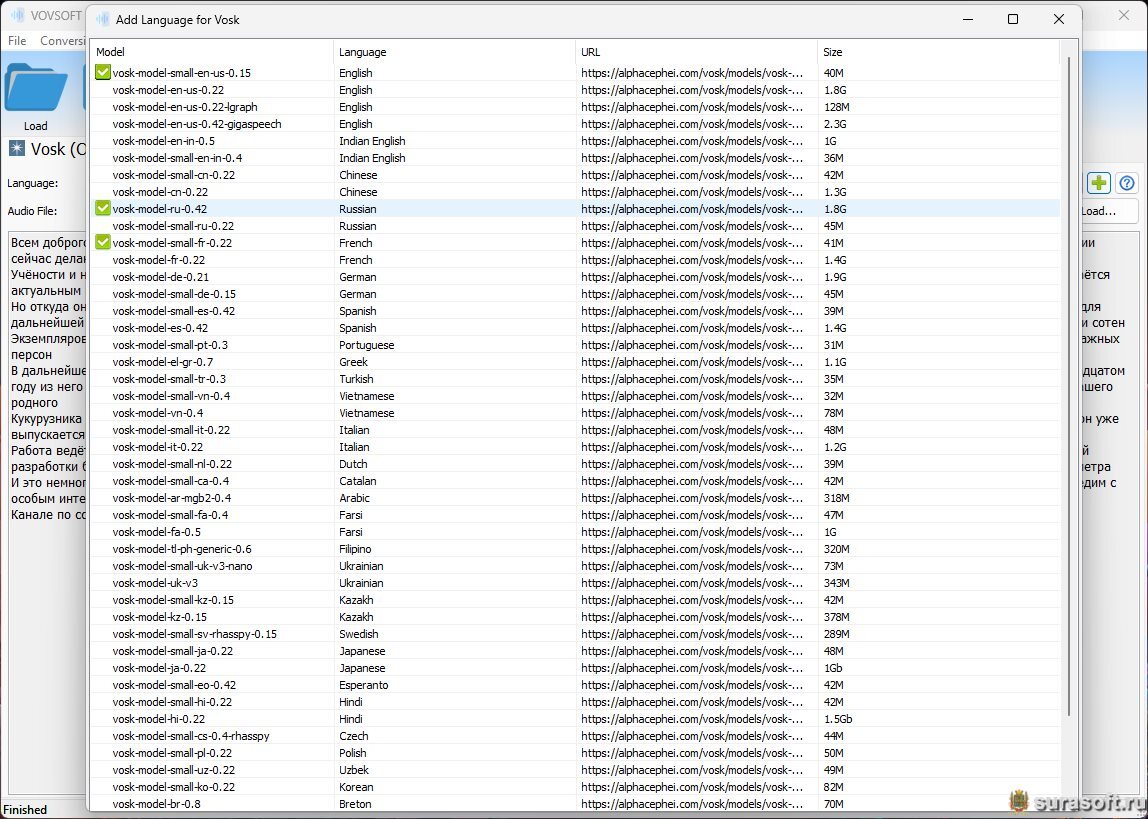Select vosk-model-small-de-0.15 row

575,293
